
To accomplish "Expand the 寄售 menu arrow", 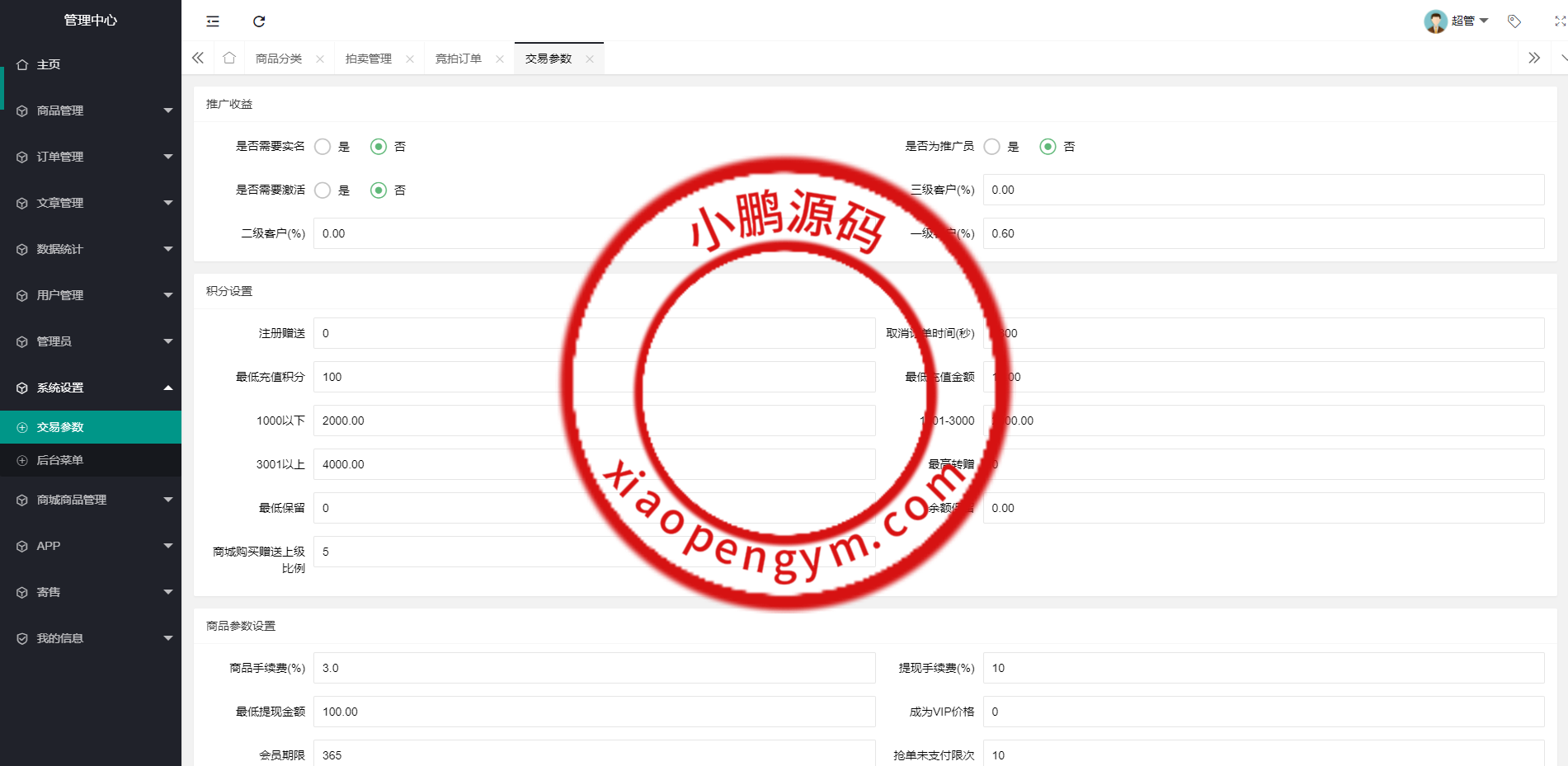I will (168, 592).
